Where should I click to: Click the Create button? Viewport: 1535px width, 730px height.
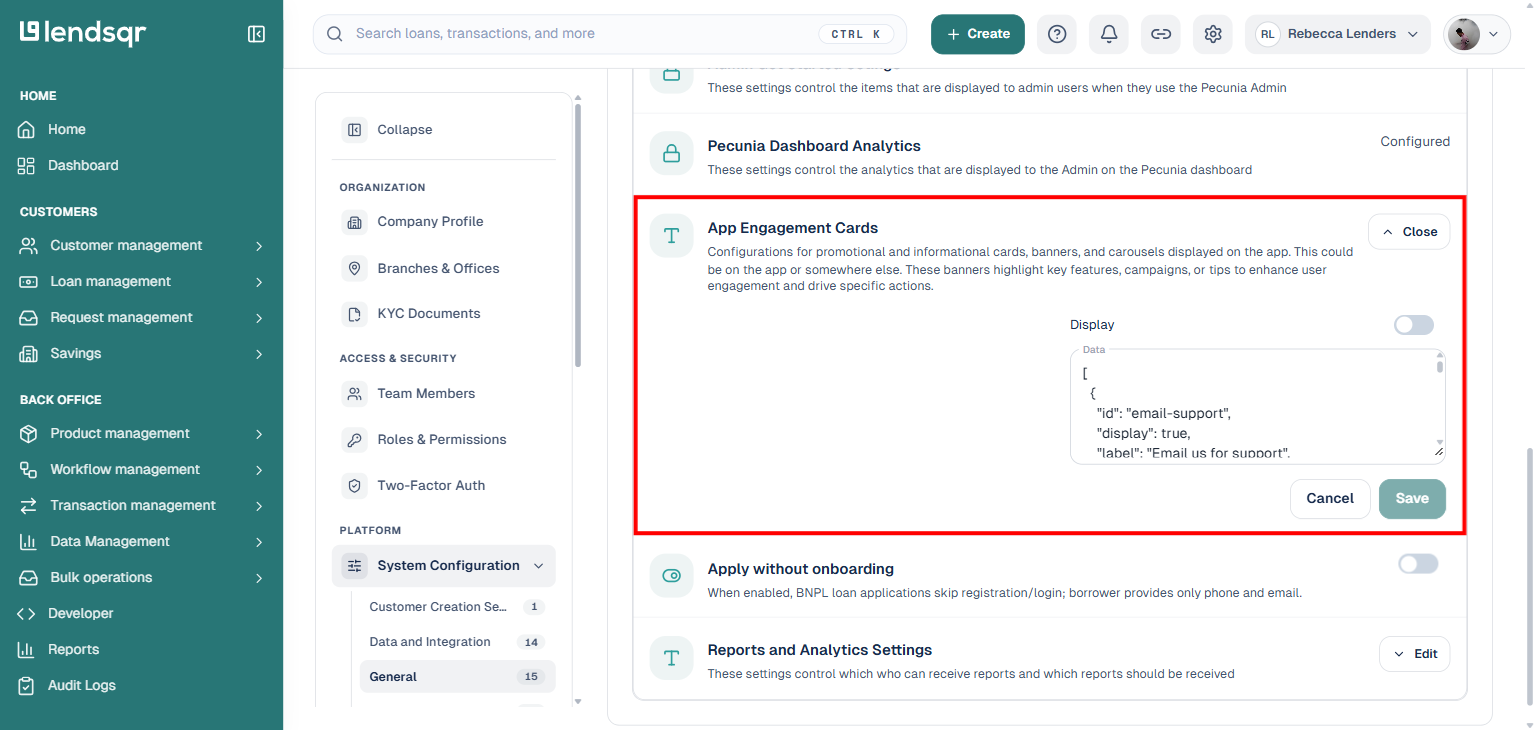pyautogui.click(x=978, y=34)
